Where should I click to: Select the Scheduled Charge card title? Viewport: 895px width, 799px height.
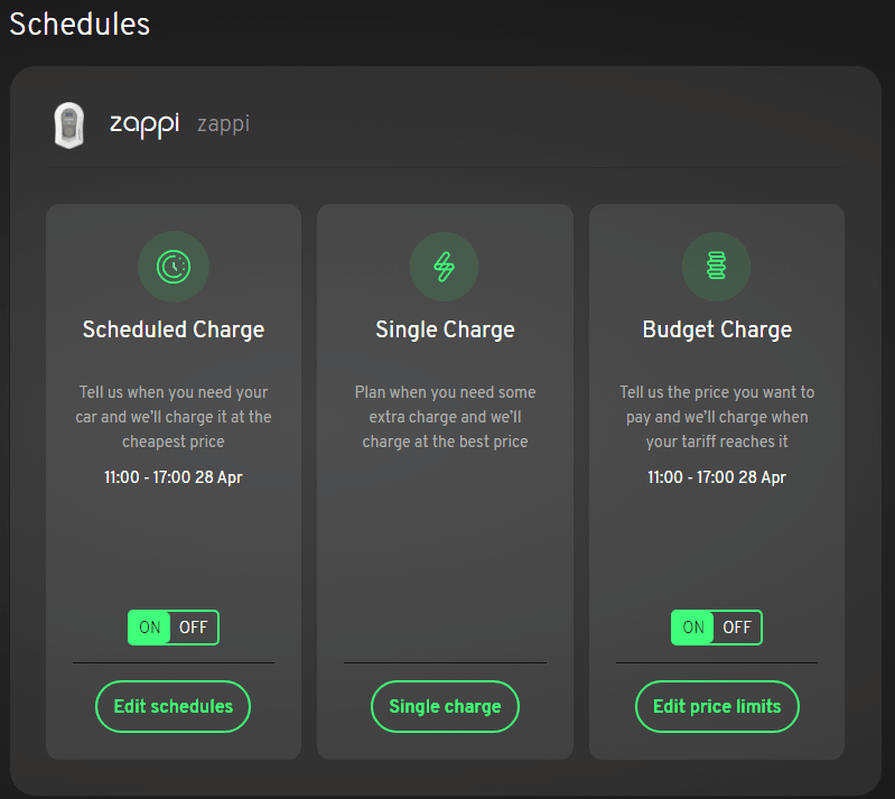[x=173, y=330]
